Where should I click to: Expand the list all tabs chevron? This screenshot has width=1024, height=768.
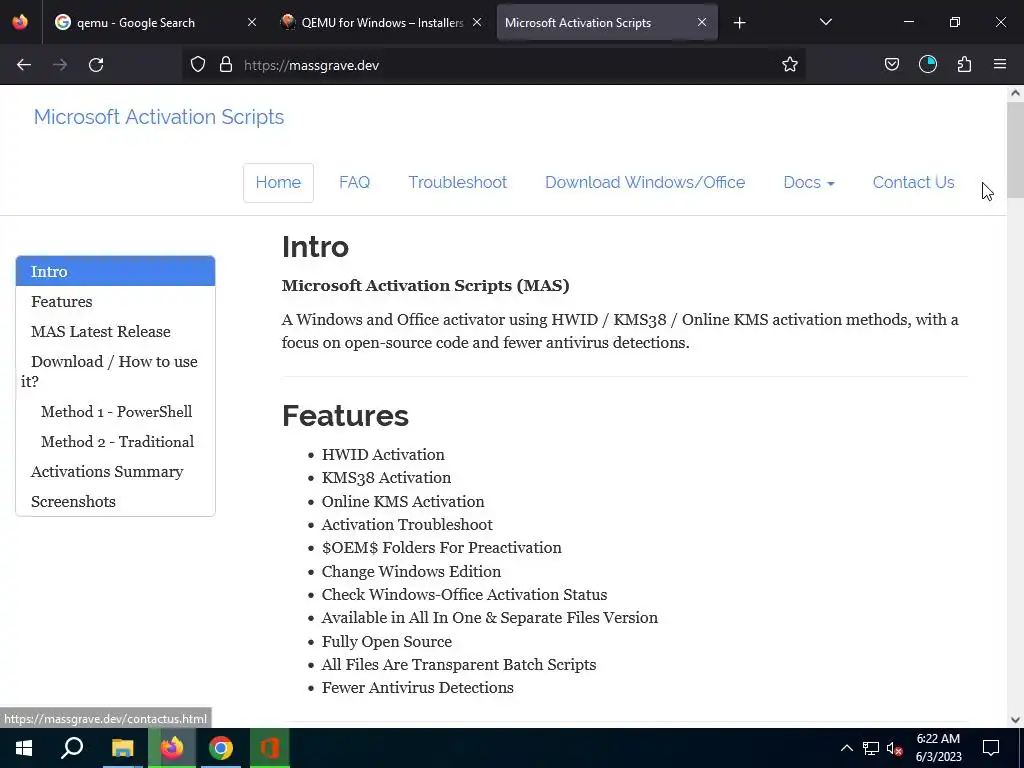click(x=825, y=23)
